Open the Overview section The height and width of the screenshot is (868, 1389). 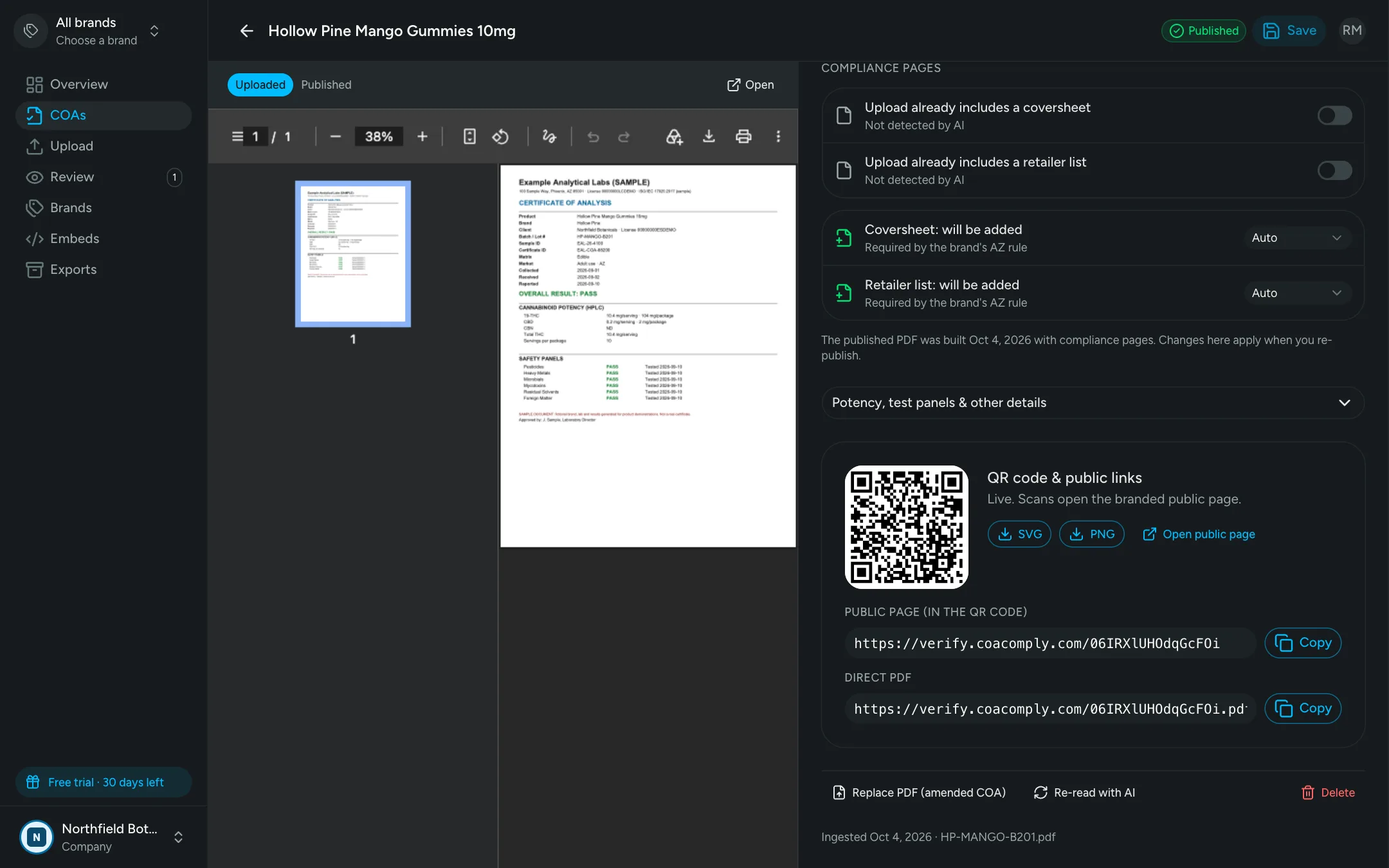point(104,84)
